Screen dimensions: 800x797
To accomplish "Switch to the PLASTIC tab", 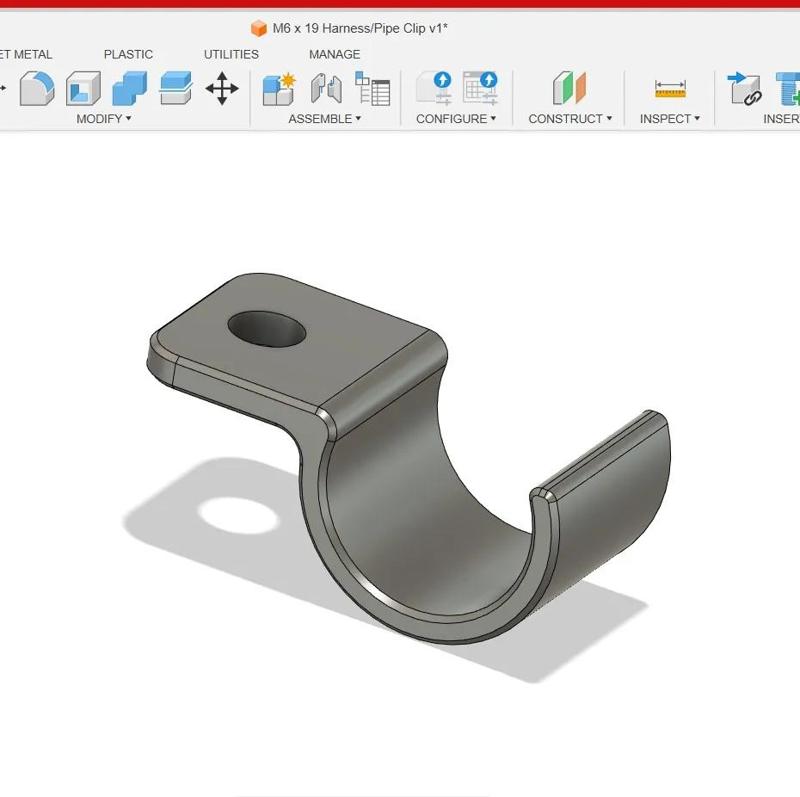I will click(128, 54).
